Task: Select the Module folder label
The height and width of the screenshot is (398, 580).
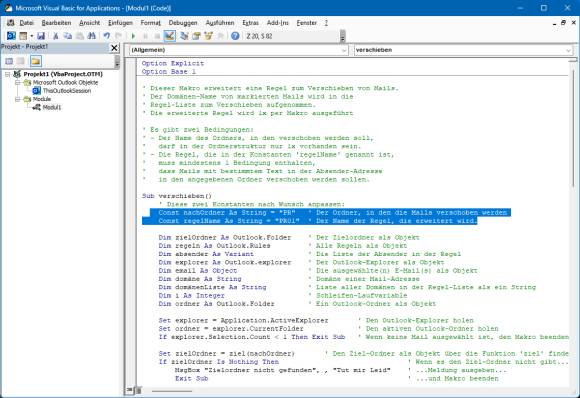Action: tap(42, 99)
